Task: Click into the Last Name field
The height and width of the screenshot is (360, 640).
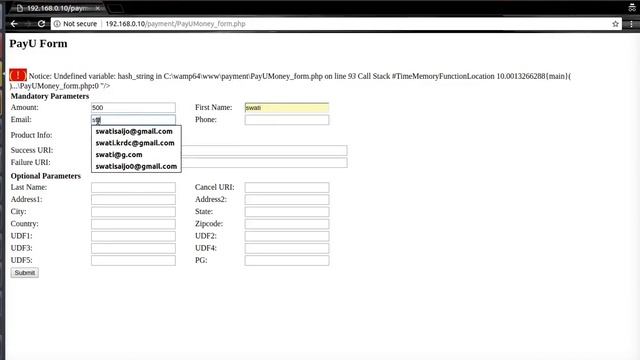Action: [133, 187]
